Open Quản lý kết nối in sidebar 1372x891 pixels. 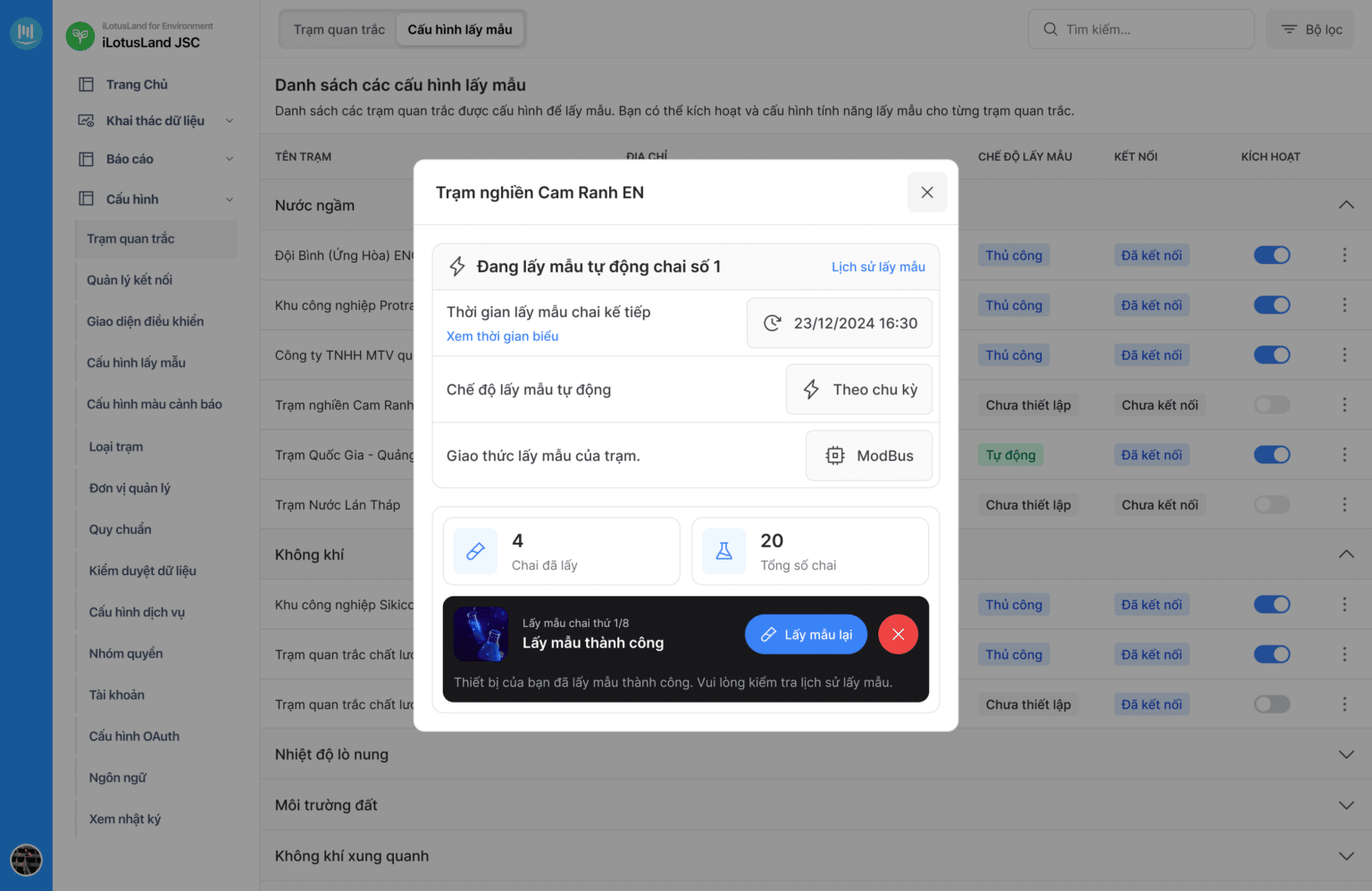click(x=130, y=280)
